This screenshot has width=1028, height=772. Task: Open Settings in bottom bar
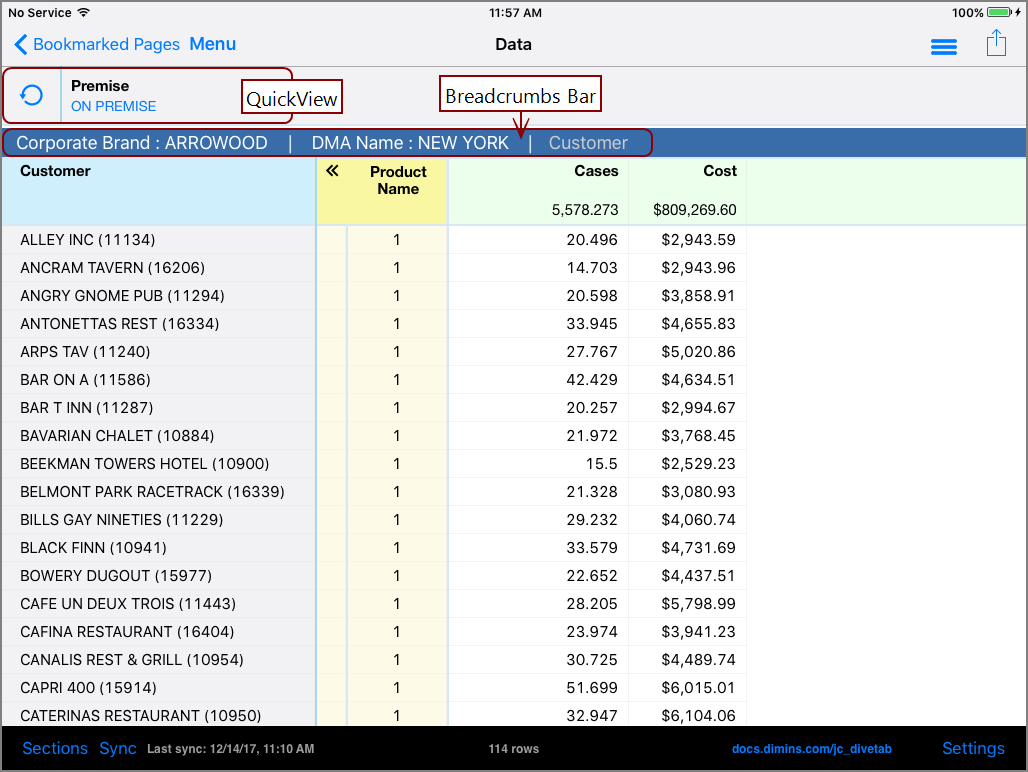(x=972, y=749)
